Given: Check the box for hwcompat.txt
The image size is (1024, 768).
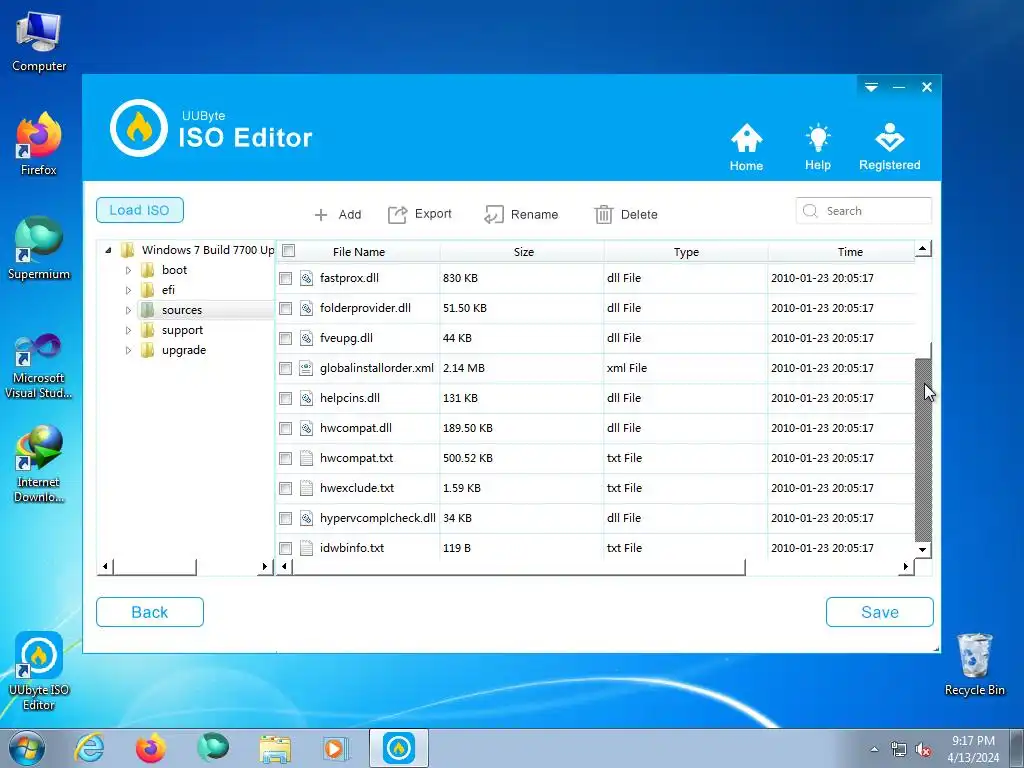Looking at the screenshot, I should tap(285, 458).
